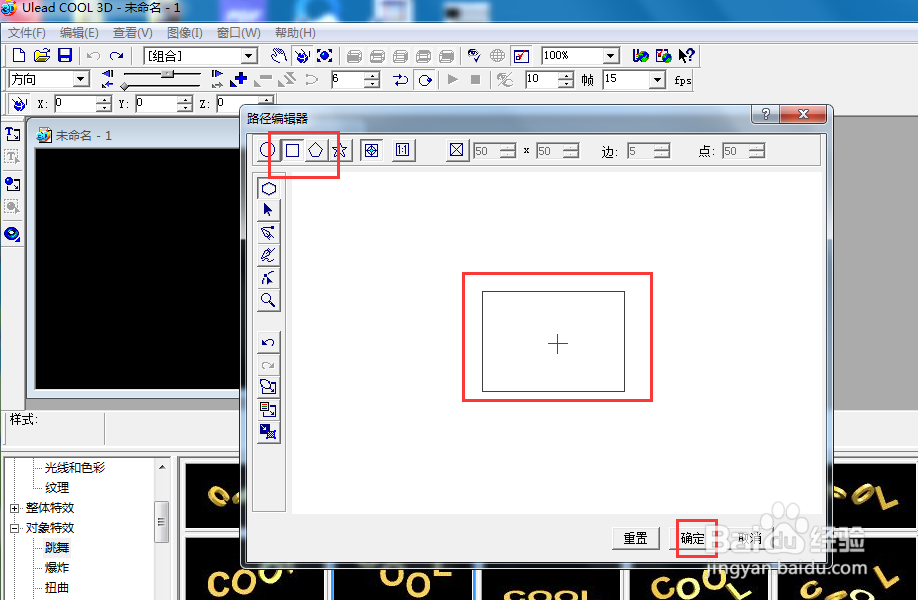Click the play animation button
The height and width of the screenshot is (600, 918).
[x=452, y=79]
